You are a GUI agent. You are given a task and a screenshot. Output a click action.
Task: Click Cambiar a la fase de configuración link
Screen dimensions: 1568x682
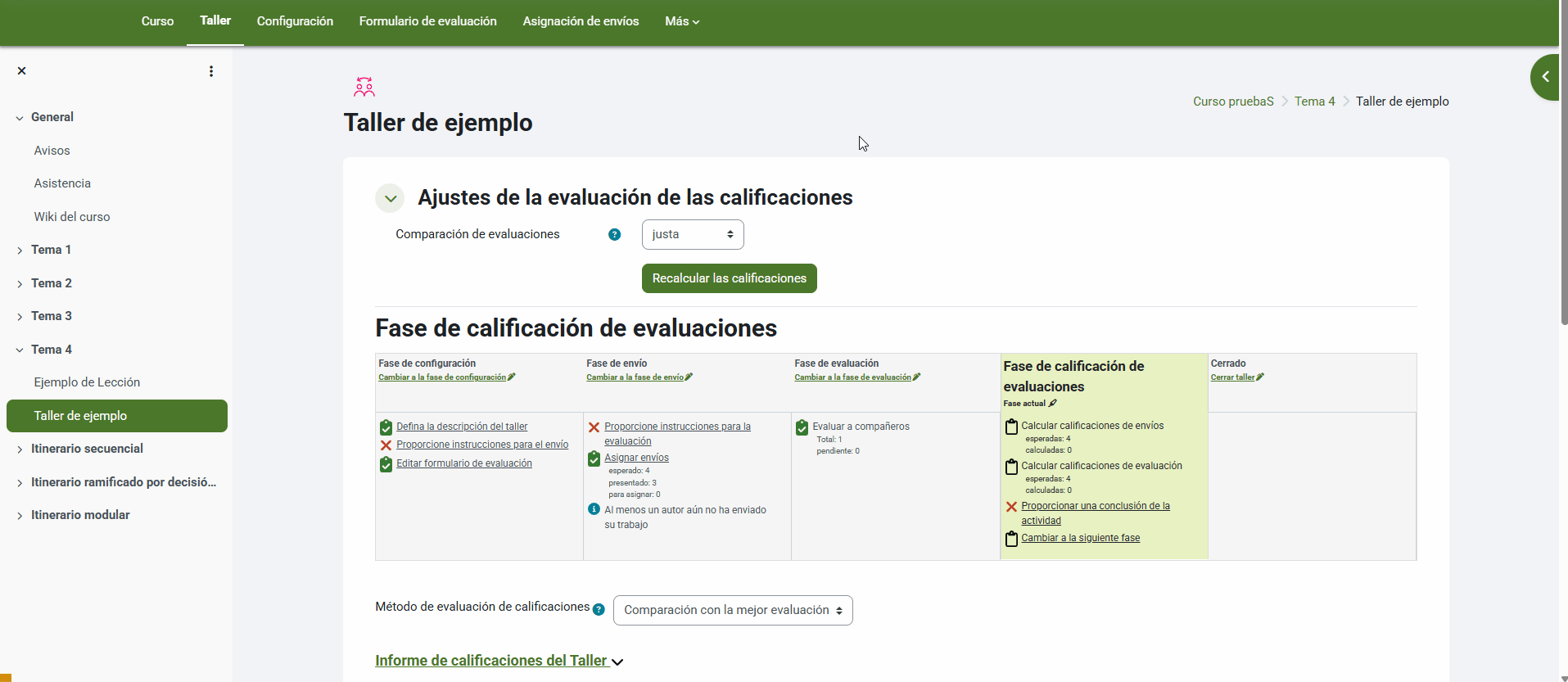coord(442,377)
